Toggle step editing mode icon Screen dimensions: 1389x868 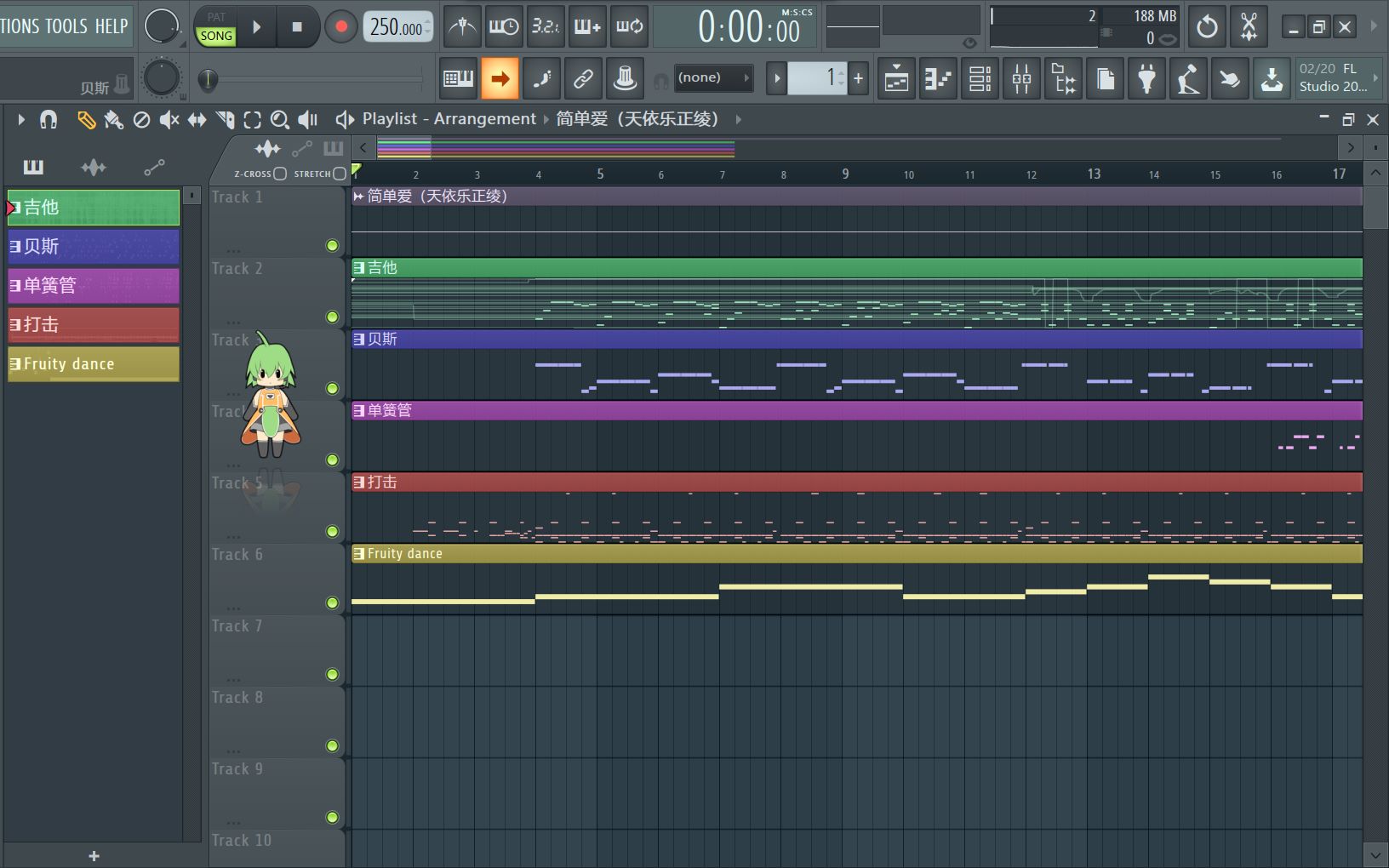[x=541, y=79]
